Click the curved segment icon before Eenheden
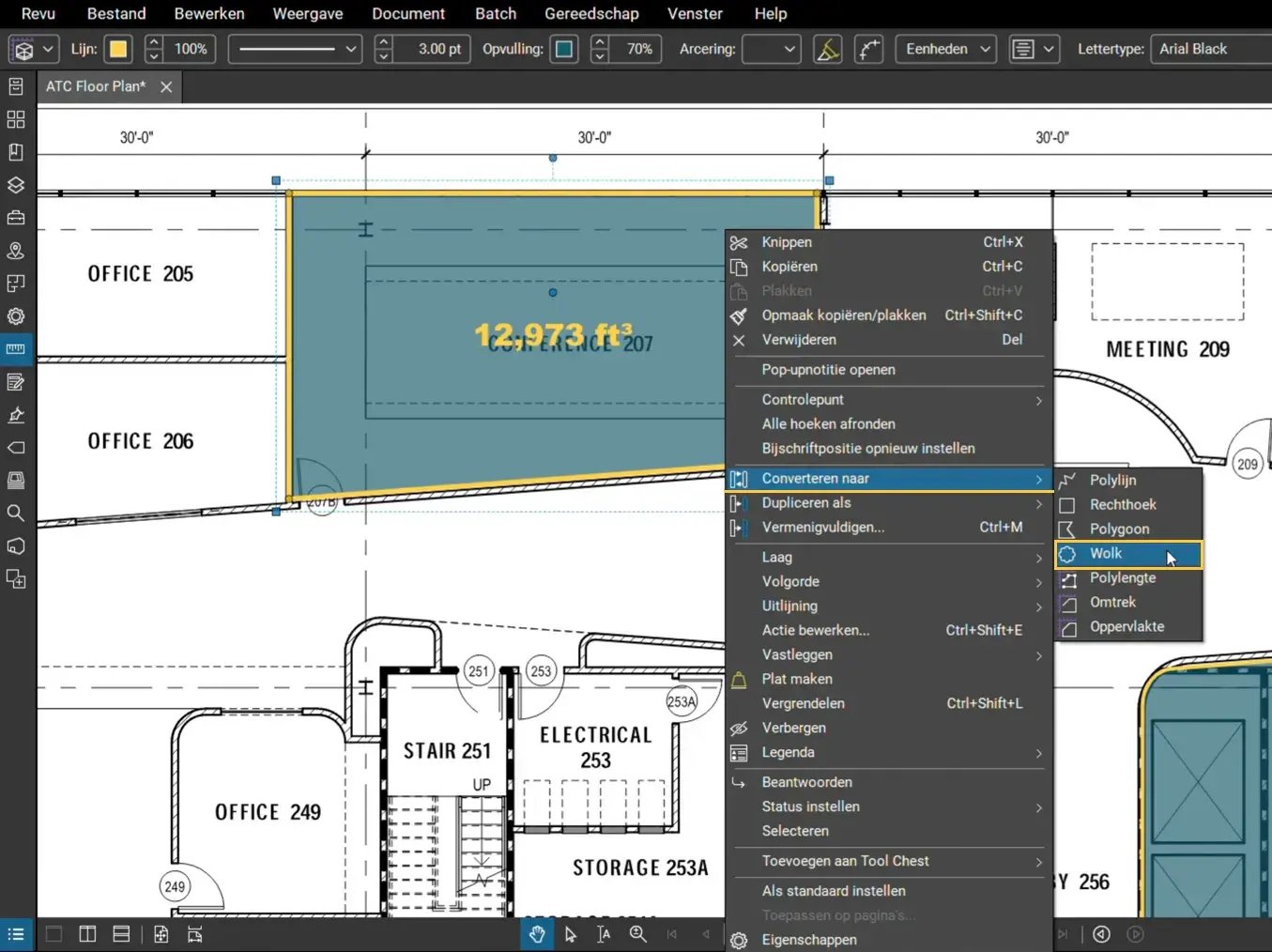Viewport: 1272px width, 952px height. [x=869, y=49]
